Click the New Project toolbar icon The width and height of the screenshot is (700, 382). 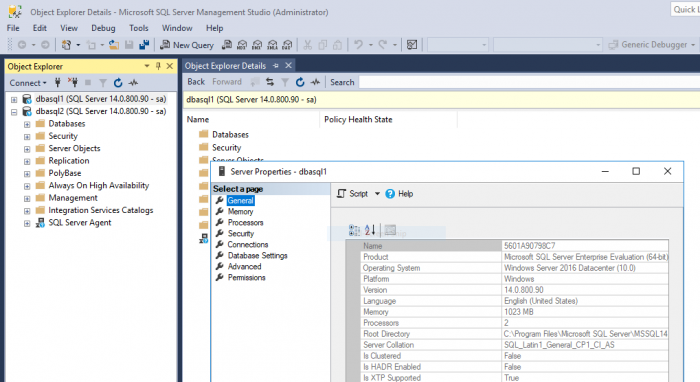pos(67,45)
